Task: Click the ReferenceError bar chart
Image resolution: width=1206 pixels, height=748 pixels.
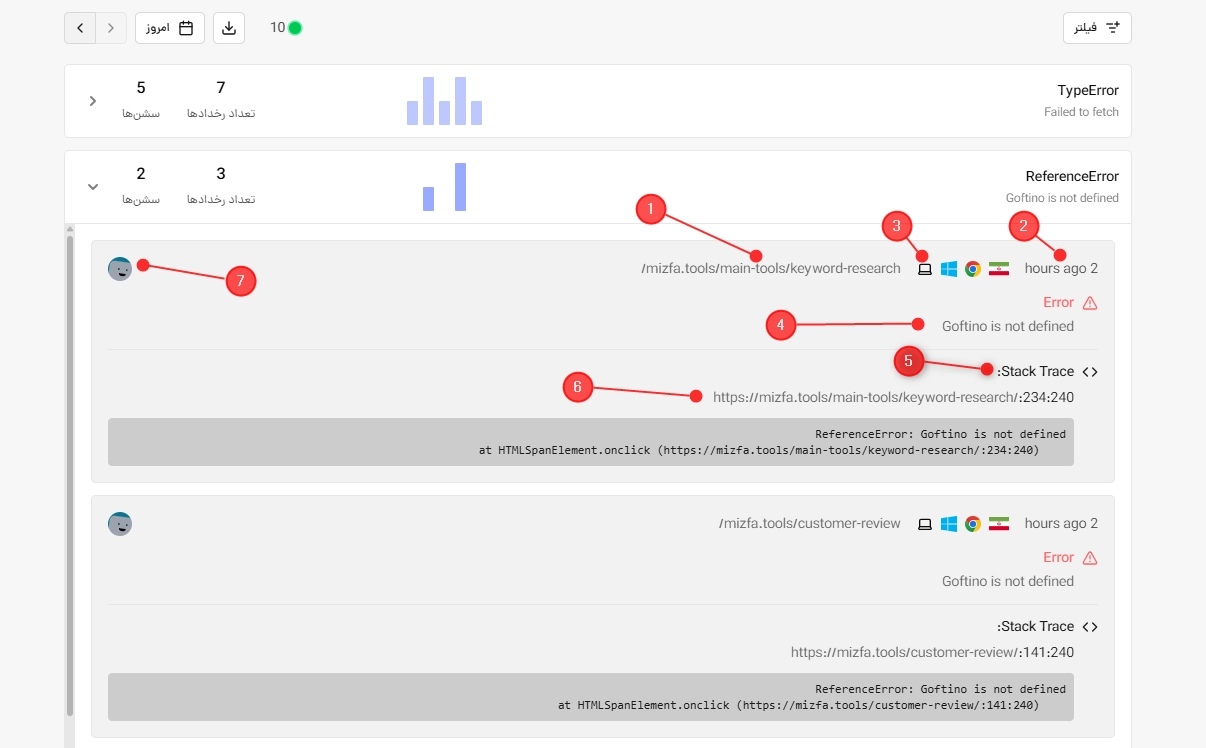Action: 445,187
